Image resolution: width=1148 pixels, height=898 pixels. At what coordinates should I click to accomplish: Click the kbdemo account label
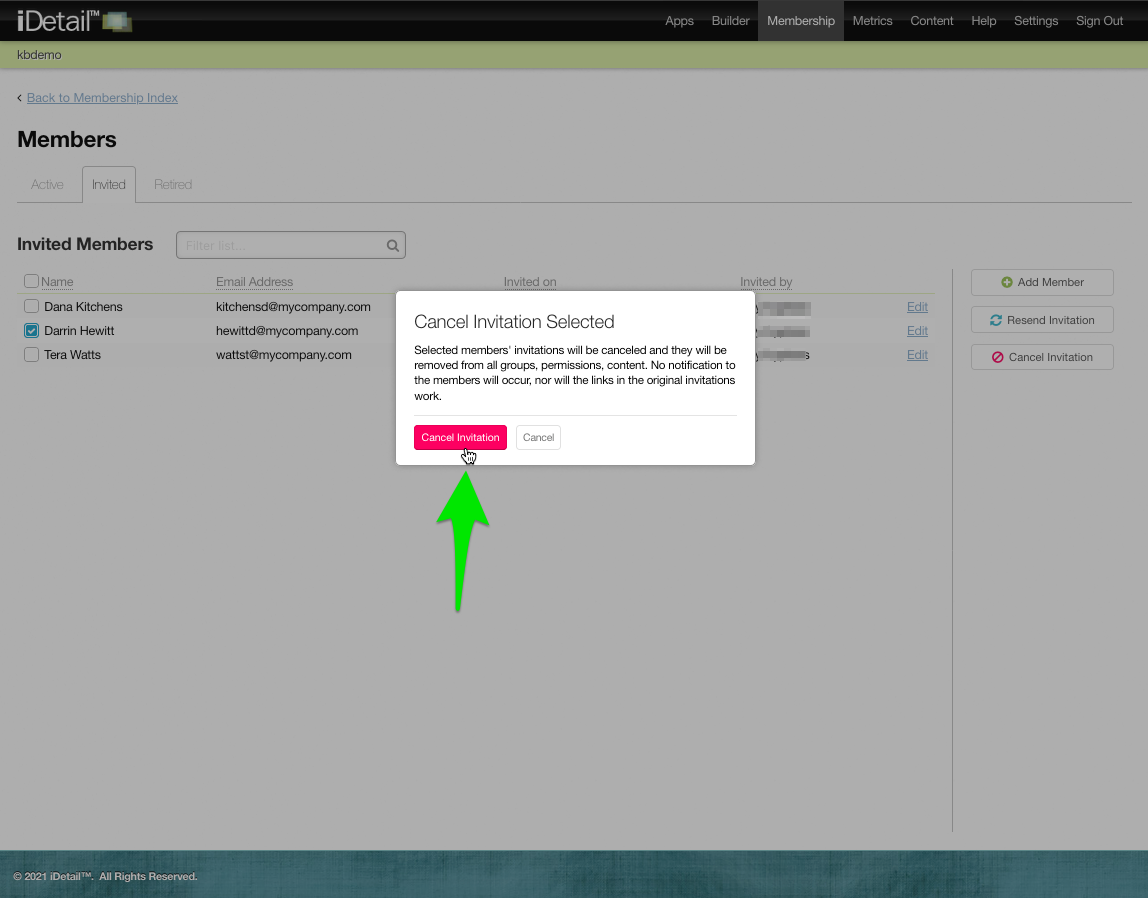tap(39, 55)
